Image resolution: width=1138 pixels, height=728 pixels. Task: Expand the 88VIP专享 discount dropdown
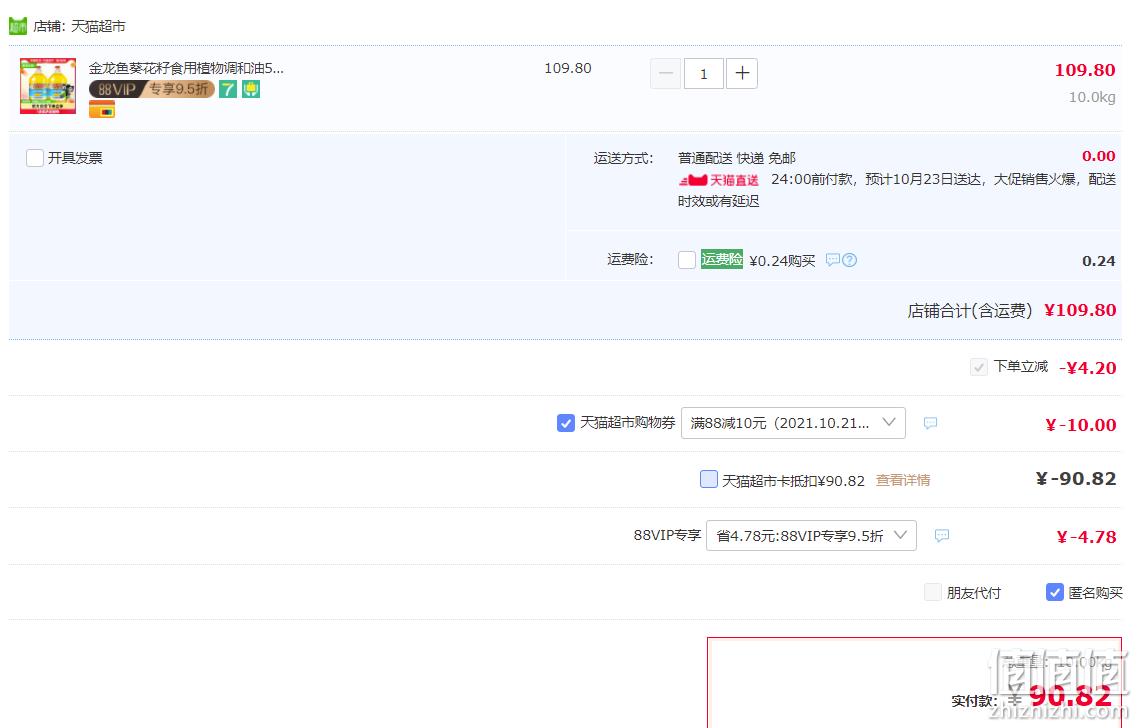tap(811, 536)
